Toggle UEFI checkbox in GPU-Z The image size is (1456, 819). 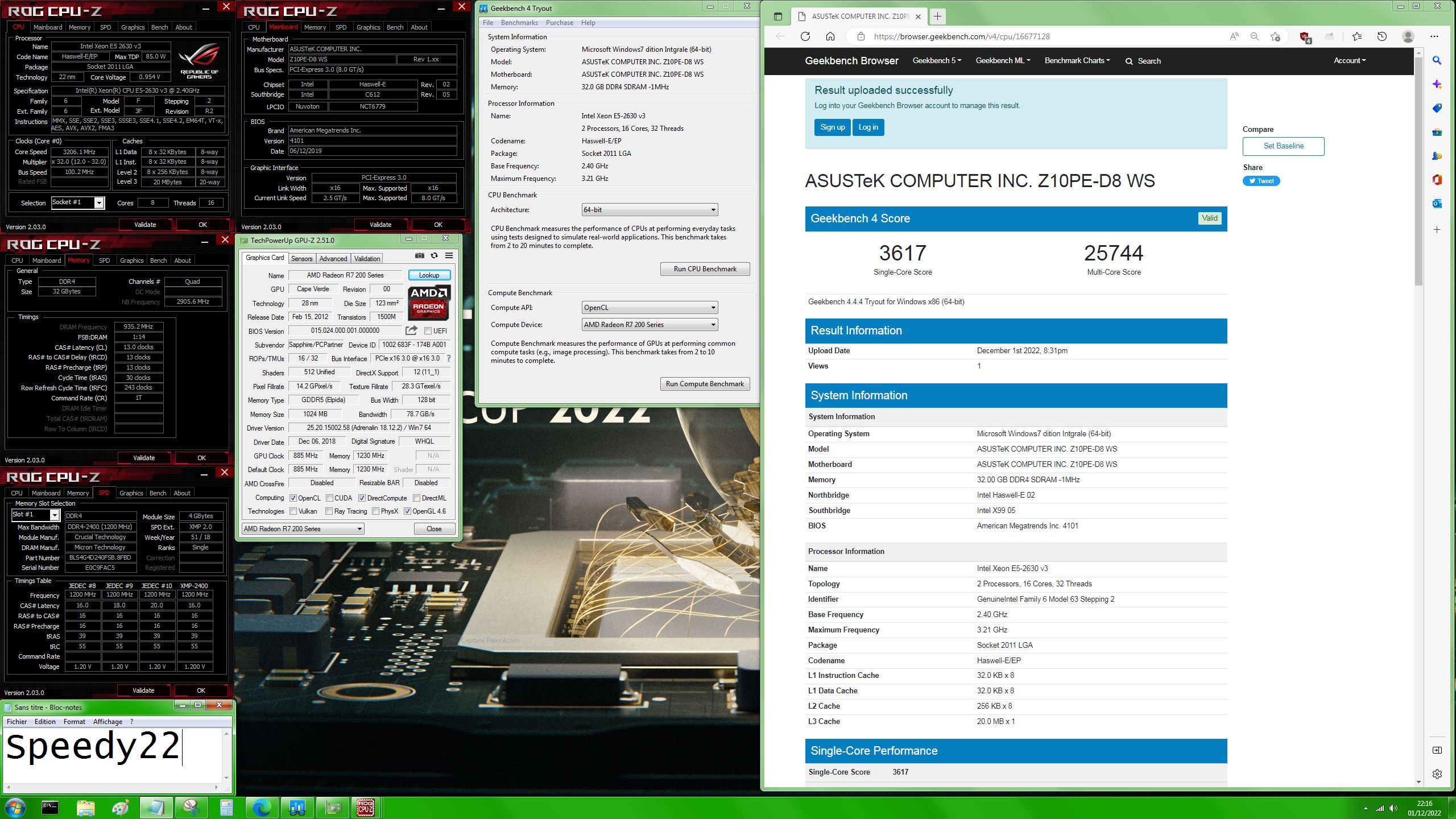pyautogui.click(x=428, y=330)
